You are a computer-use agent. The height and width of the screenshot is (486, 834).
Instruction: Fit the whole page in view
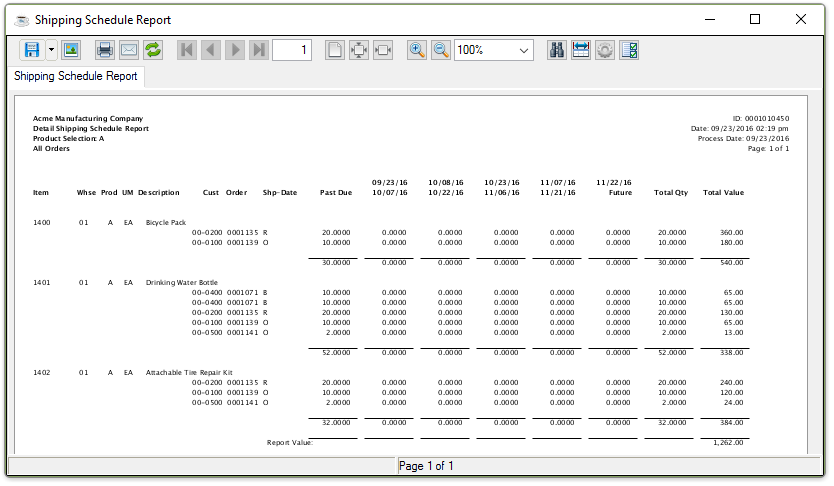pos(359,50)
